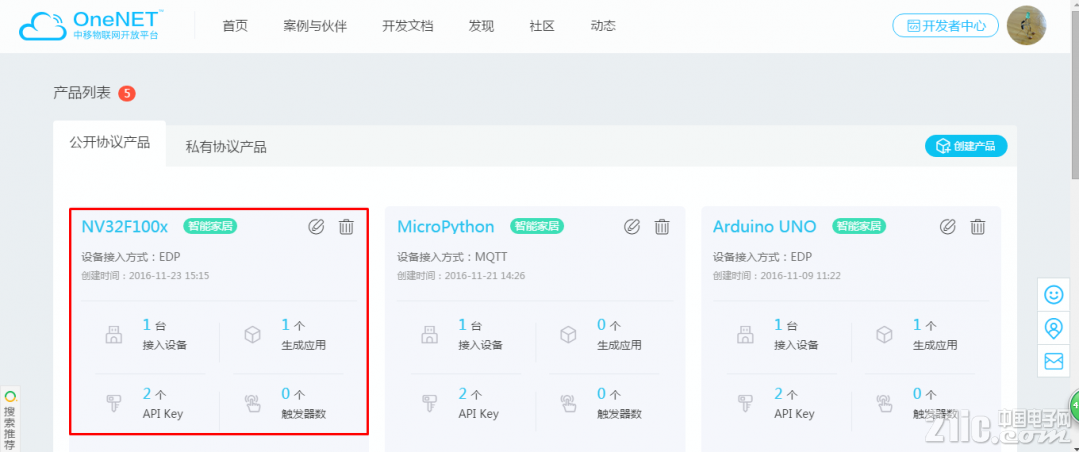Click the trigger hand icon in MicroPython card
This screenshot has height=452, width=1079.
568,404
